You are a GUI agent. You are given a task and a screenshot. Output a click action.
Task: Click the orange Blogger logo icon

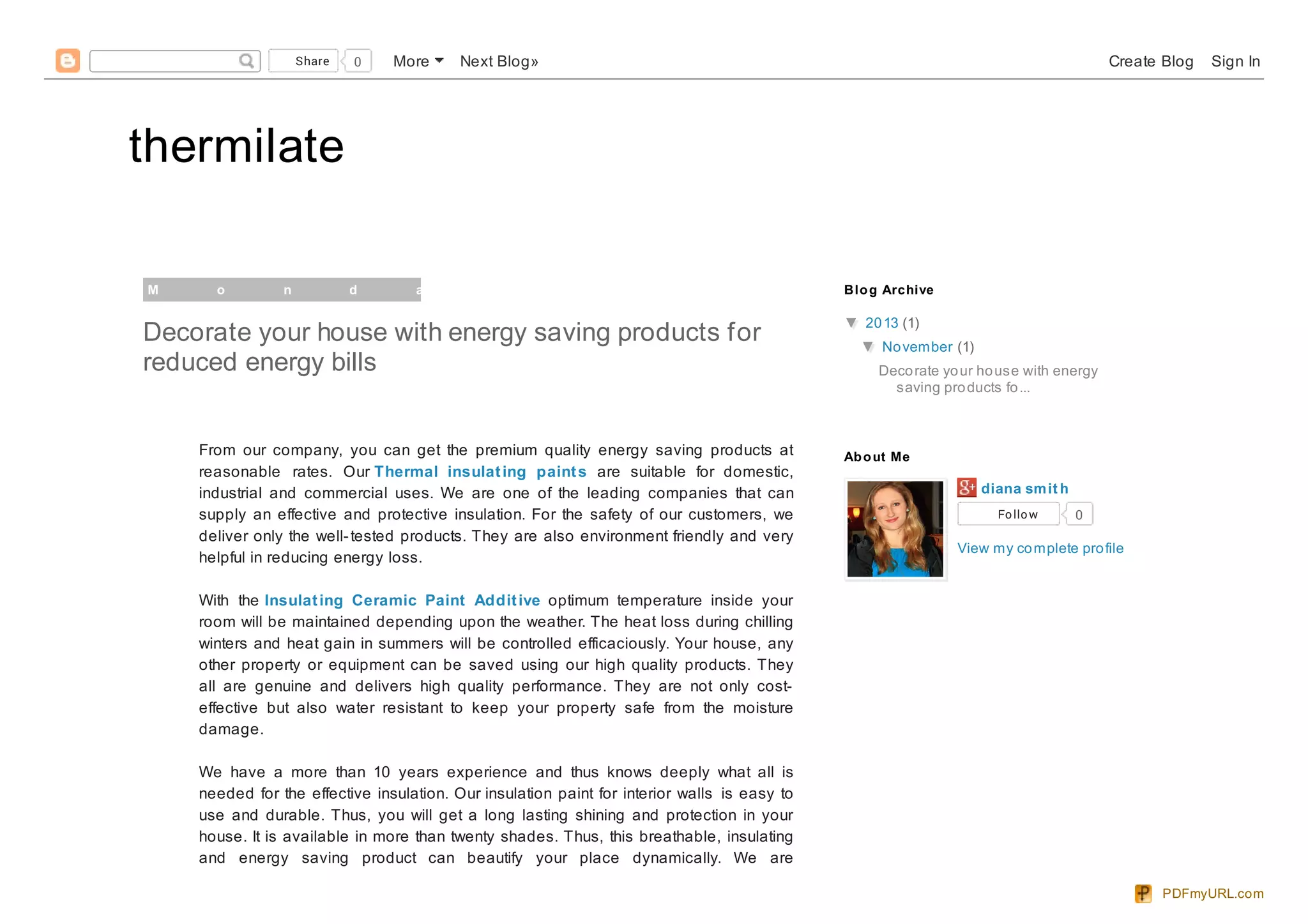click(x=68, y=61)
